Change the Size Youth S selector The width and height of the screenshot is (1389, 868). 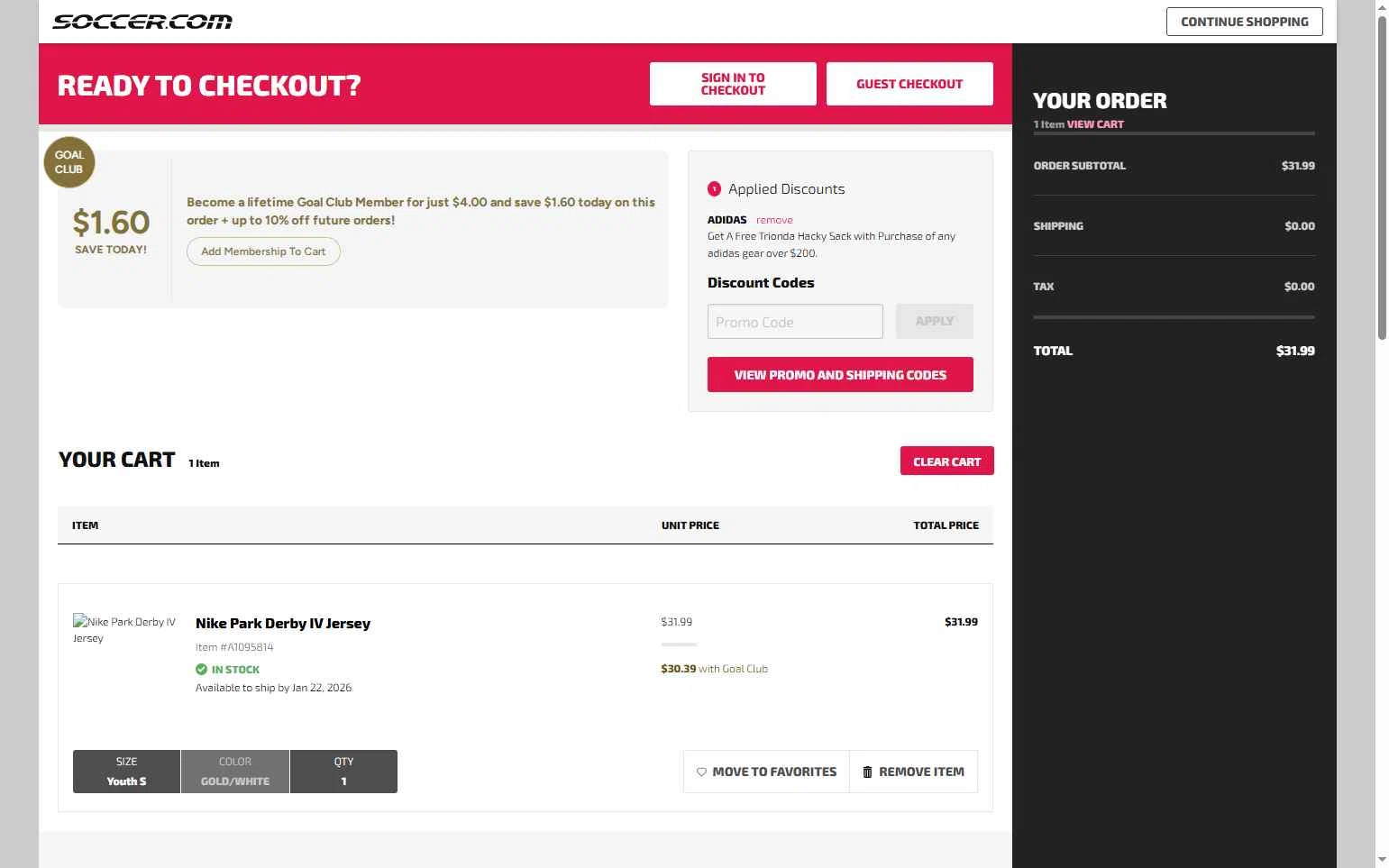point(126,772)
